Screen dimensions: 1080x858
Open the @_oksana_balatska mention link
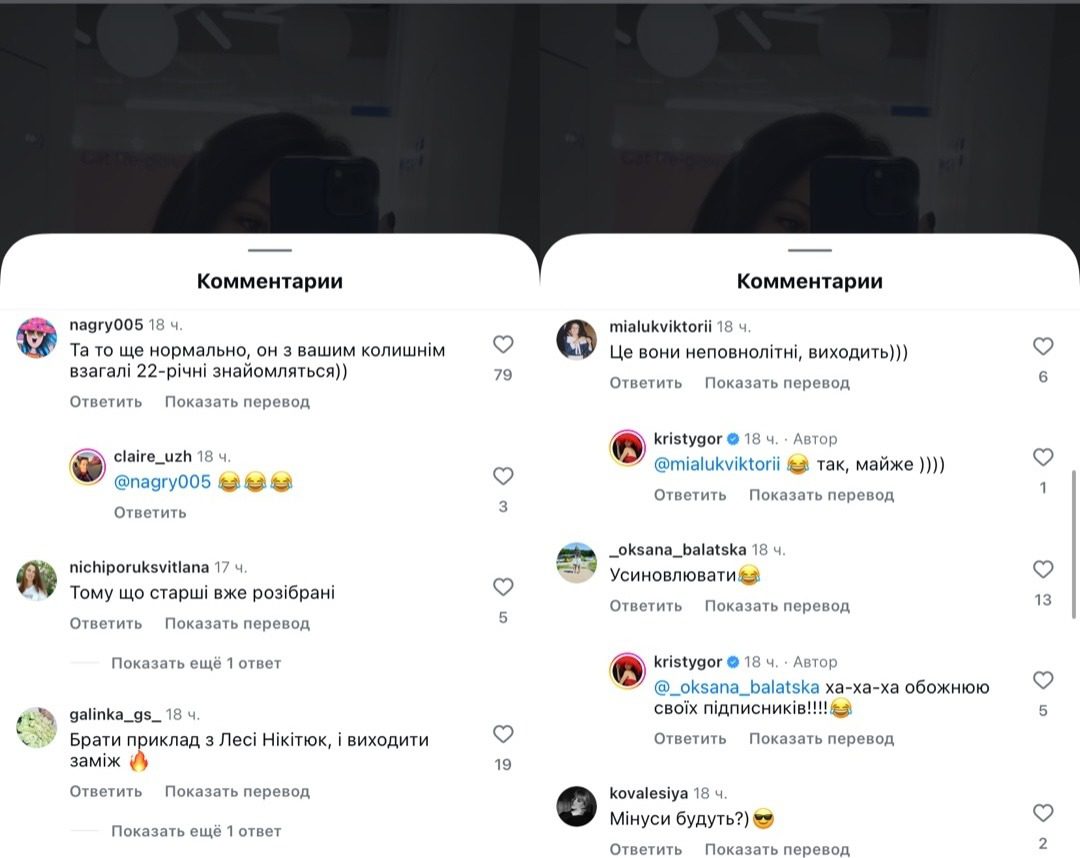pos(736,687)
